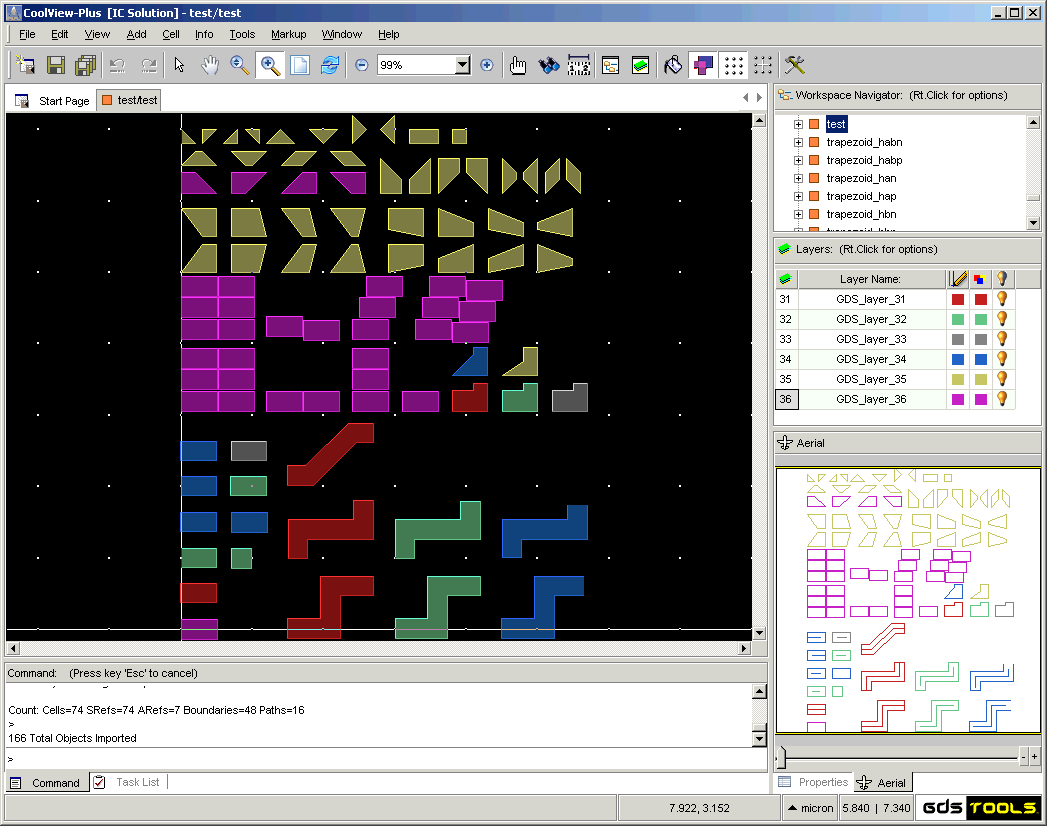Click the pointing hand query tool

click(517, 65)
